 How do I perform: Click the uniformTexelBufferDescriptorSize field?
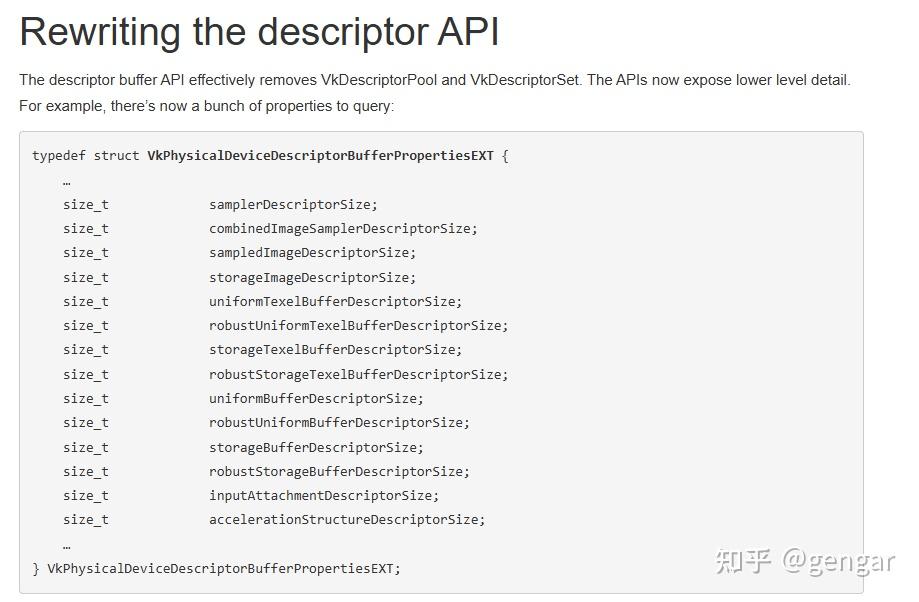click(x=335, y=301)
